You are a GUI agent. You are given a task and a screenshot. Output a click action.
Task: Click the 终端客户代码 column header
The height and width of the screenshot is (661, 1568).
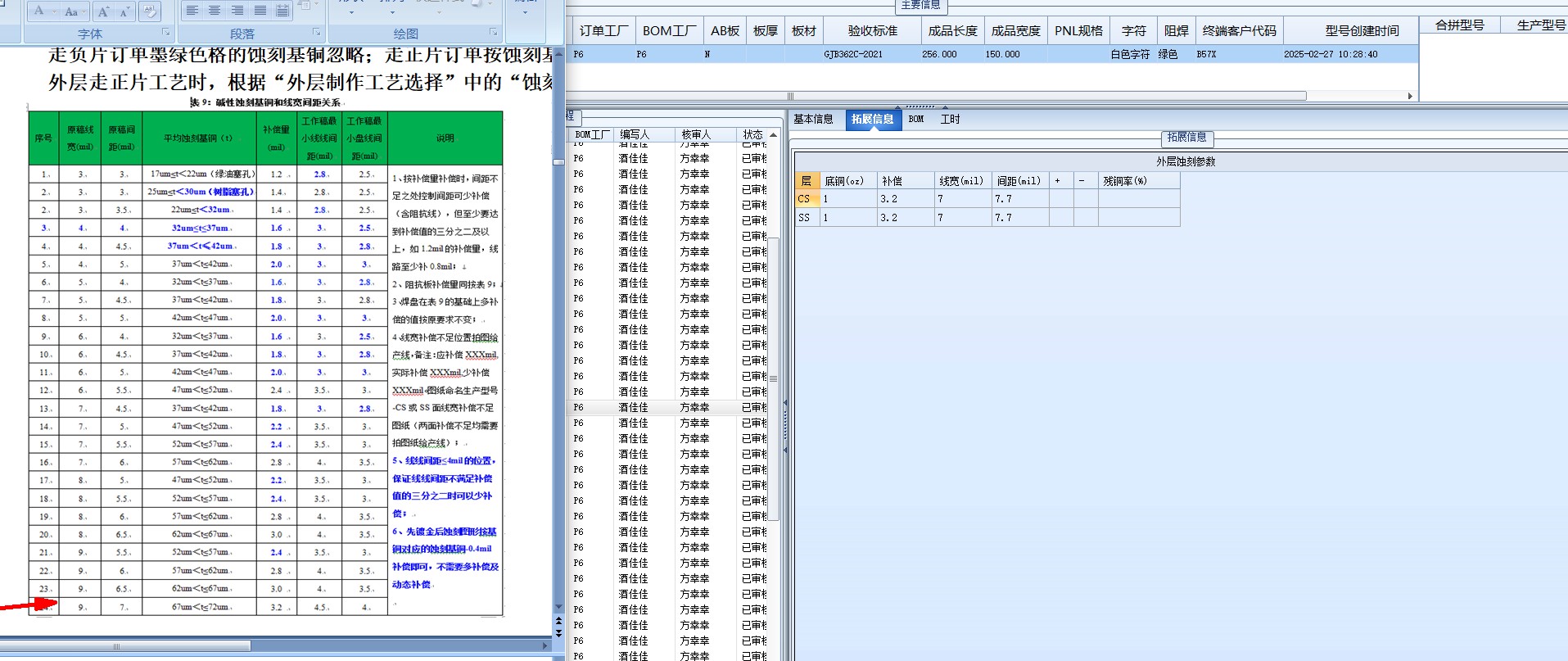[1240, 31]
